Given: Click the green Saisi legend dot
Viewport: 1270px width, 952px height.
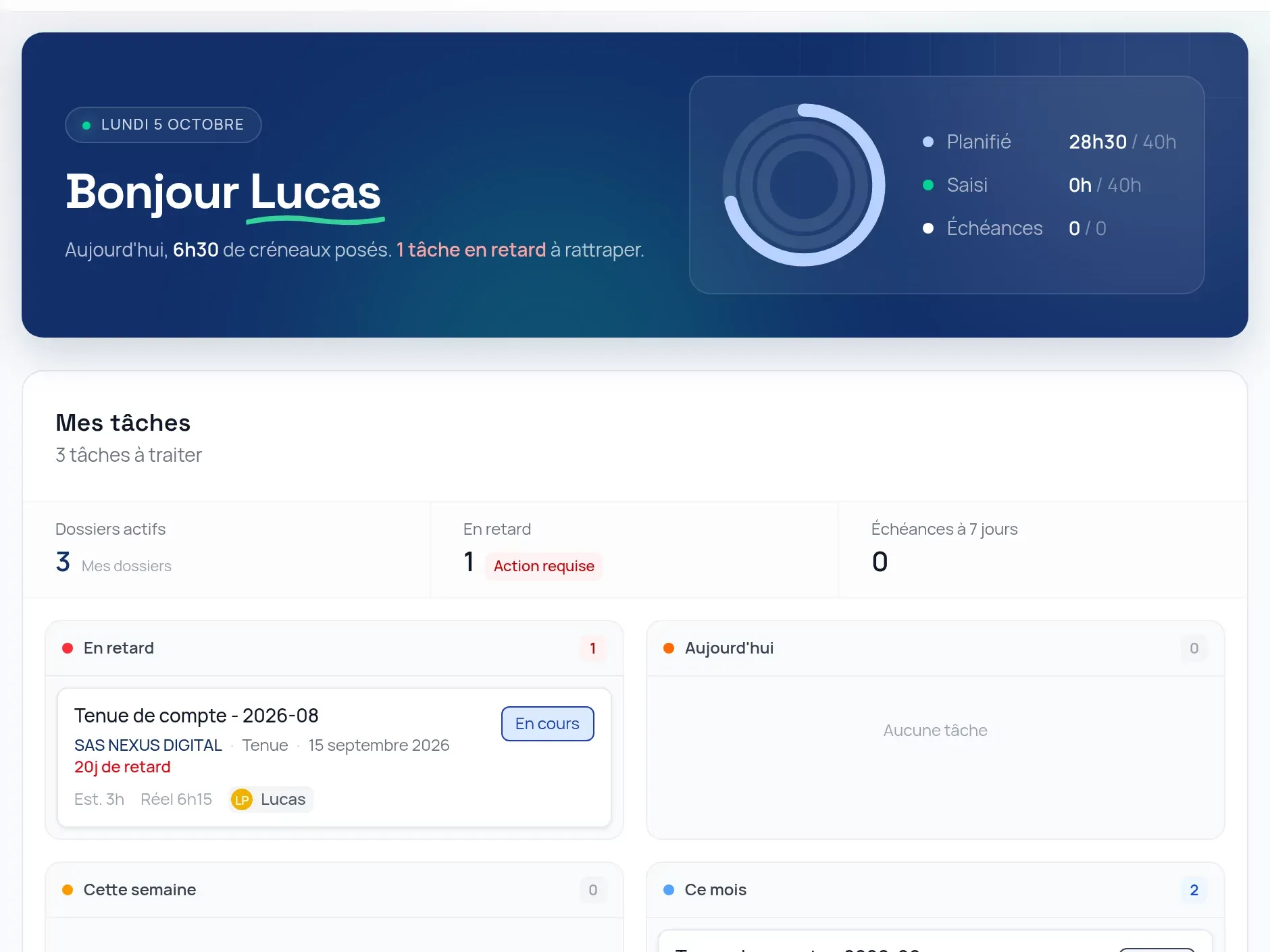Looking at the screenshot, I should pyautogui.click(x=928, y=185).
